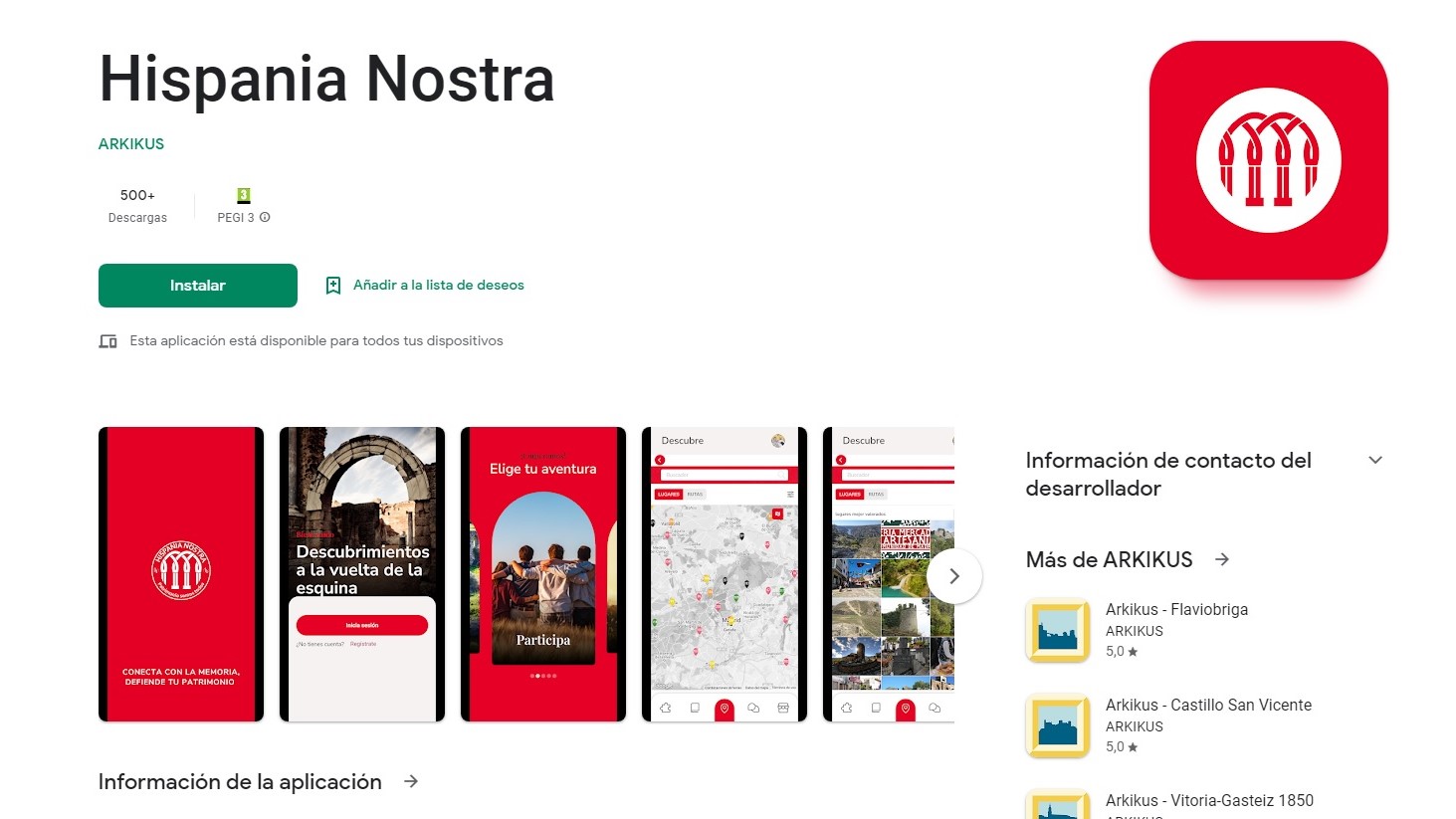Click the green Instalar button

pos(198,286)
